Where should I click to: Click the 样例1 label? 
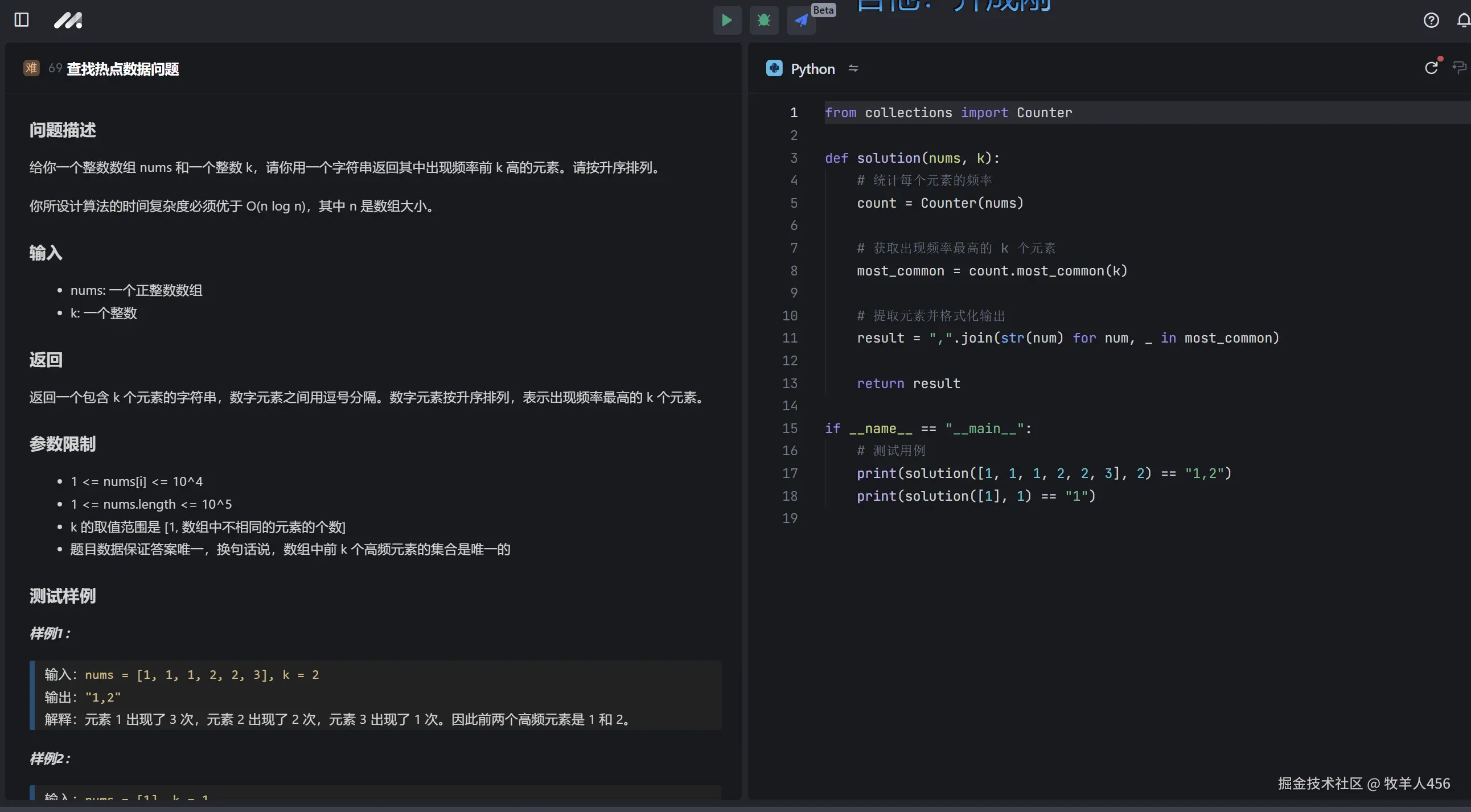tap(50, 633)
